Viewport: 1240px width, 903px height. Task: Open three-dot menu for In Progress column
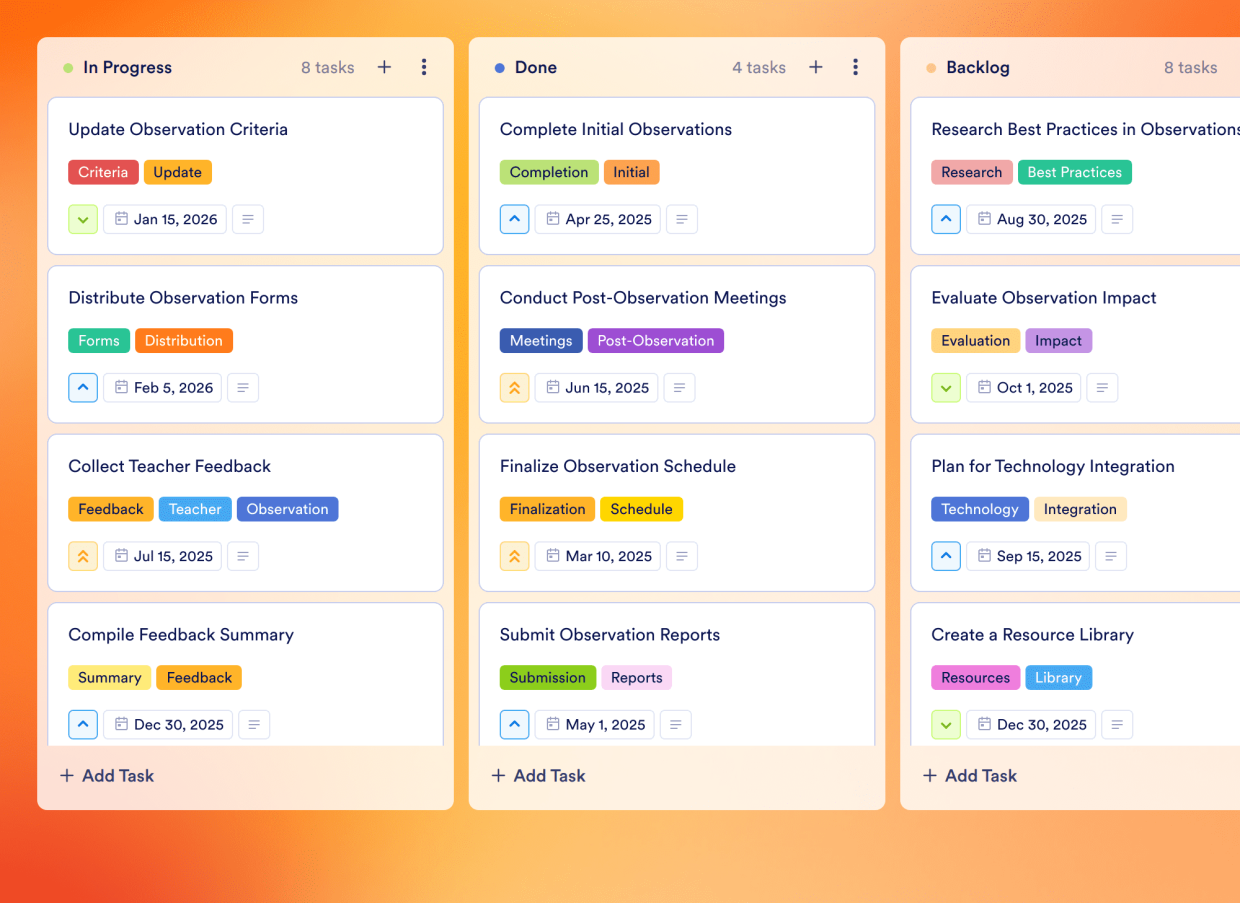point(424,67)
